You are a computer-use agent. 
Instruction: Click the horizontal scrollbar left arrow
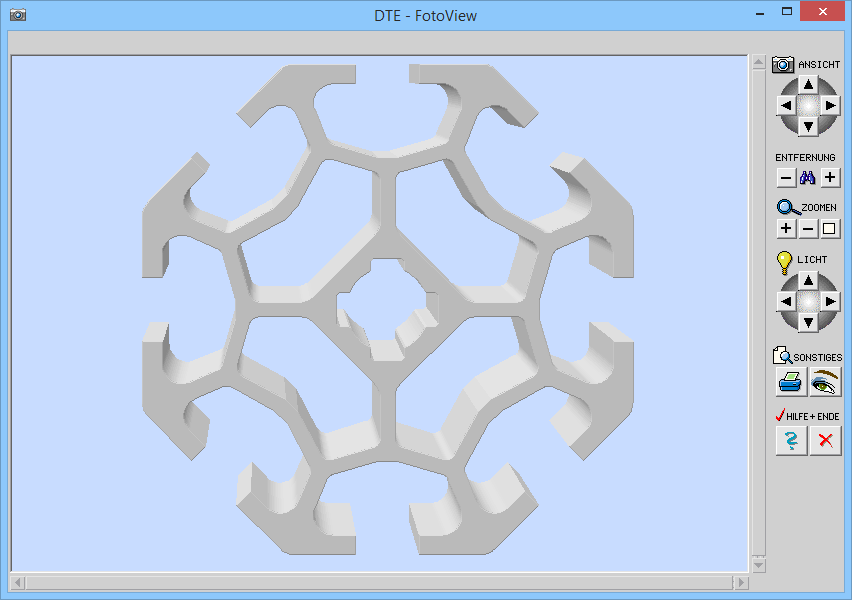pyautogui.click(x=18, y=582)
